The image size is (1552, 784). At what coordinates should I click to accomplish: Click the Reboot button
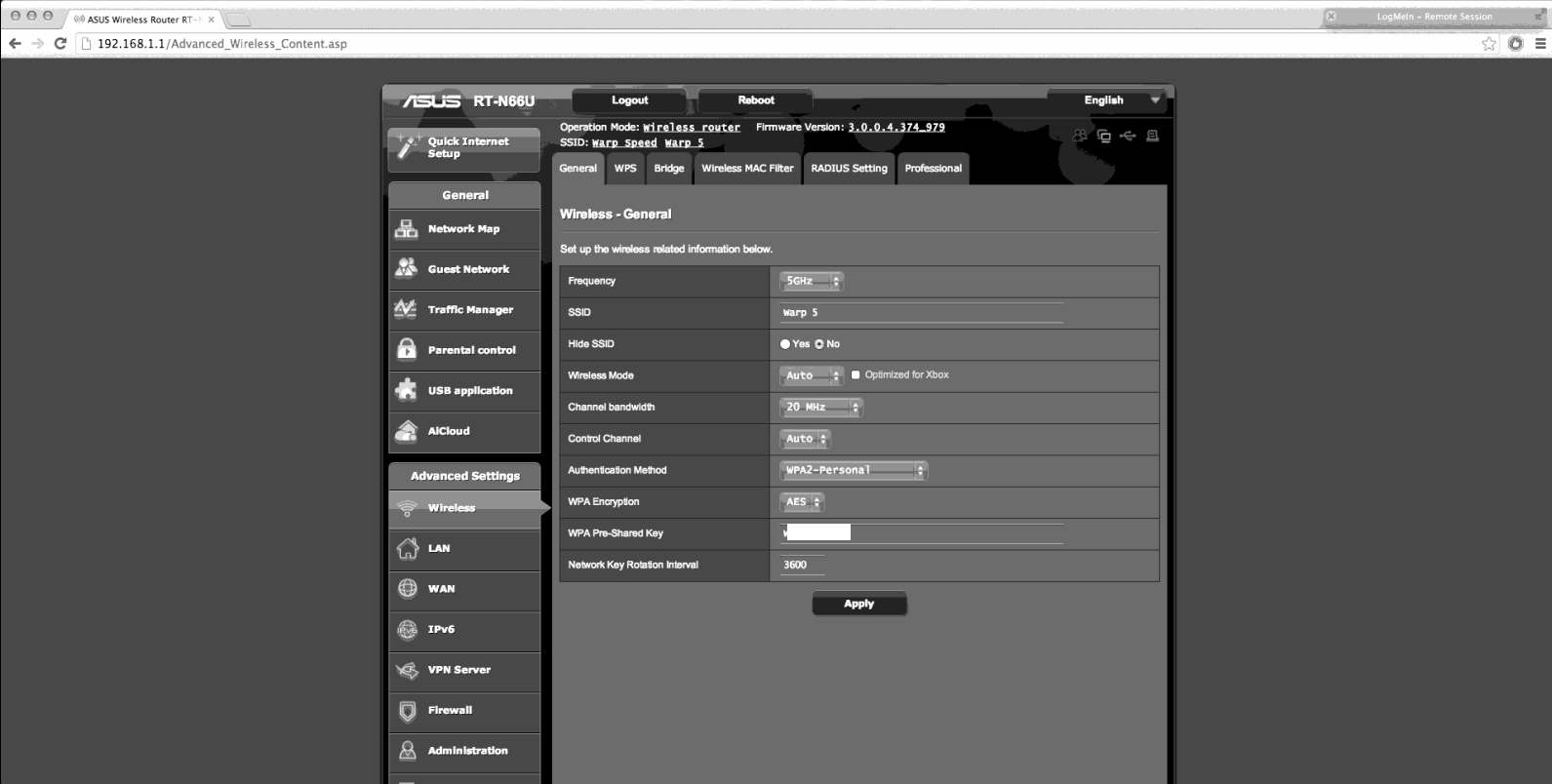756,100
